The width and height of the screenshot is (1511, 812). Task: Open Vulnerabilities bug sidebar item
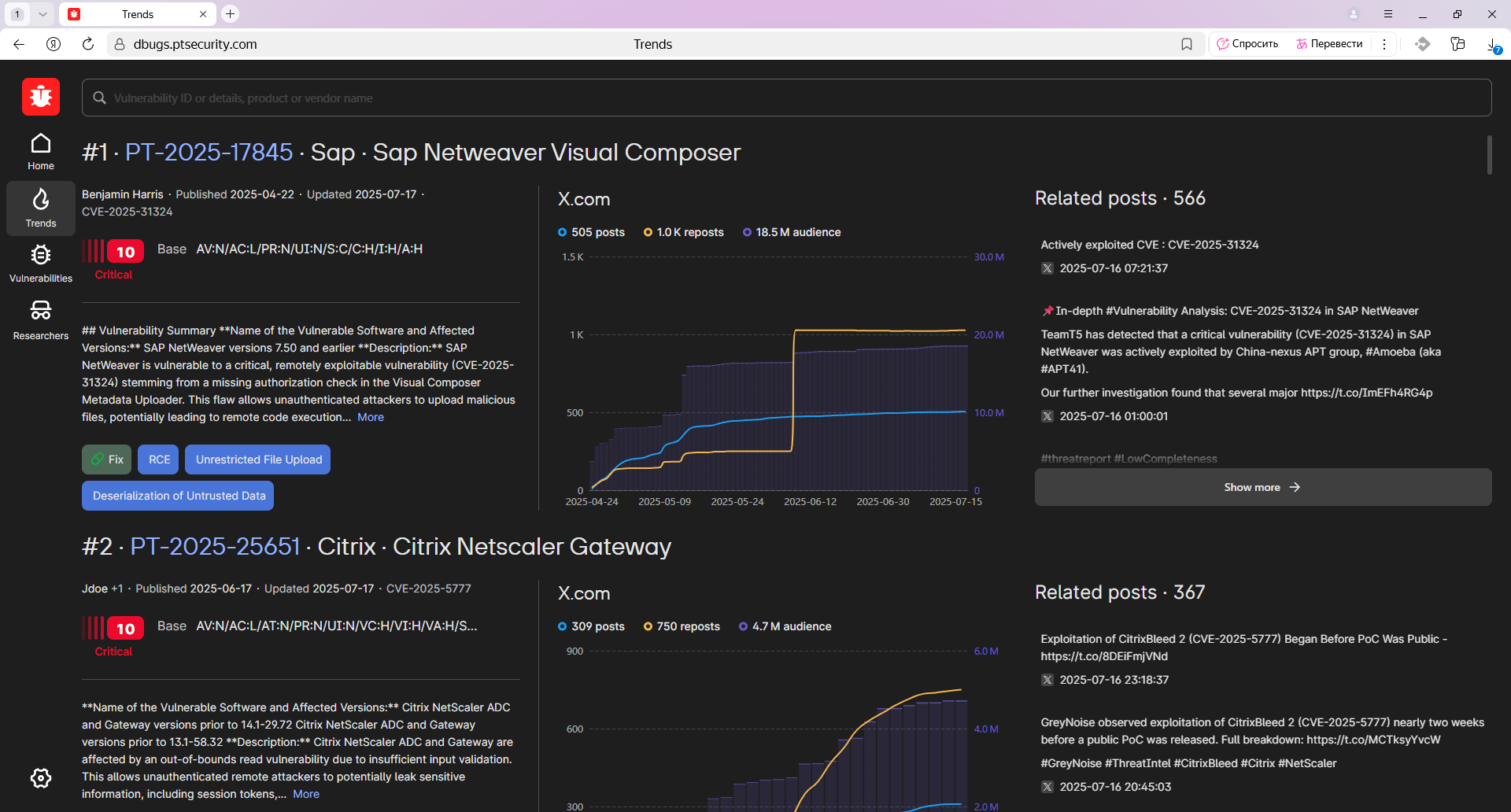(41, 264)
